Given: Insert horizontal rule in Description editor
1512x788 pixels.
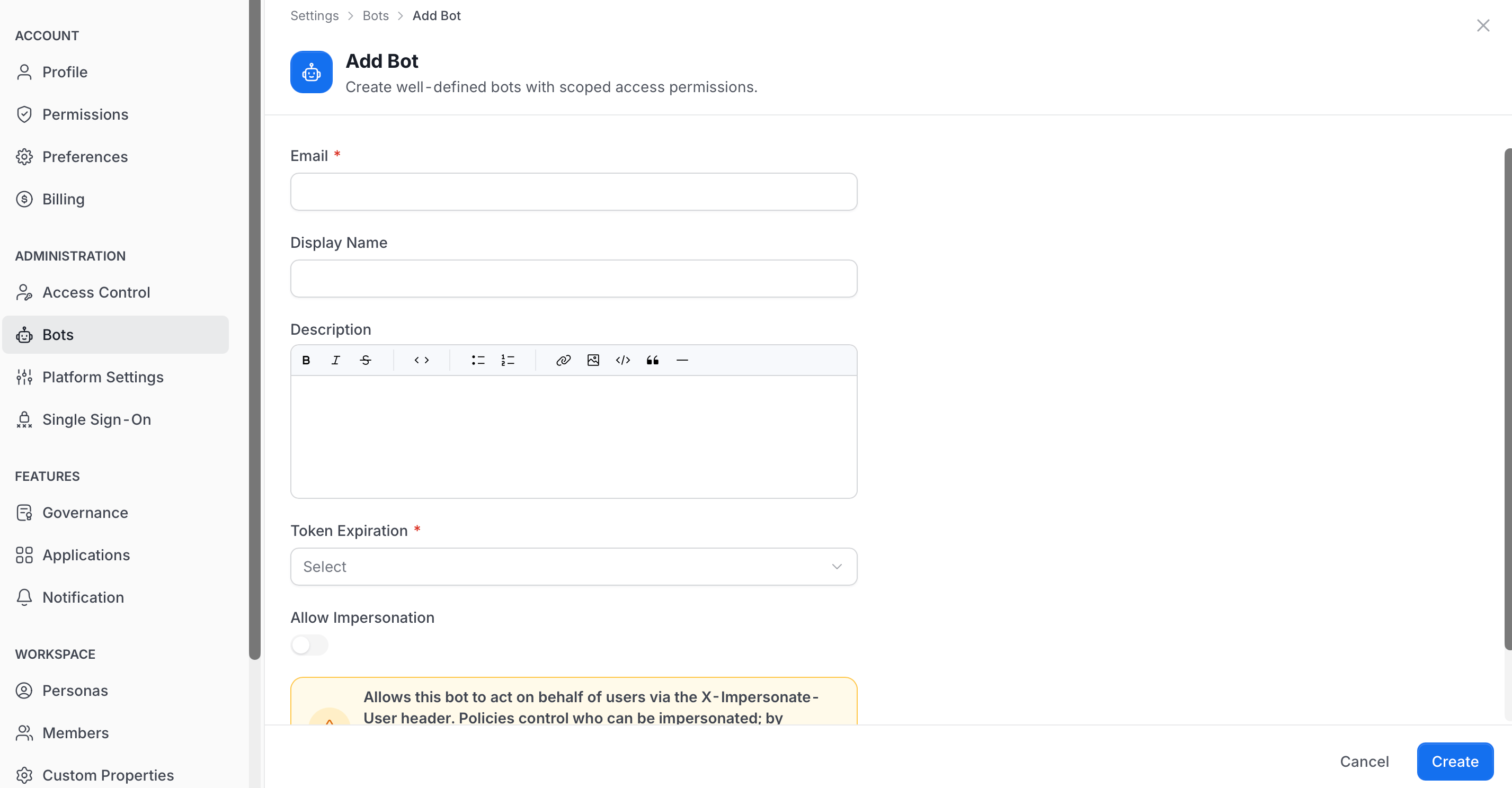Looking at the screenshot, I should click(x=682, y=360).
